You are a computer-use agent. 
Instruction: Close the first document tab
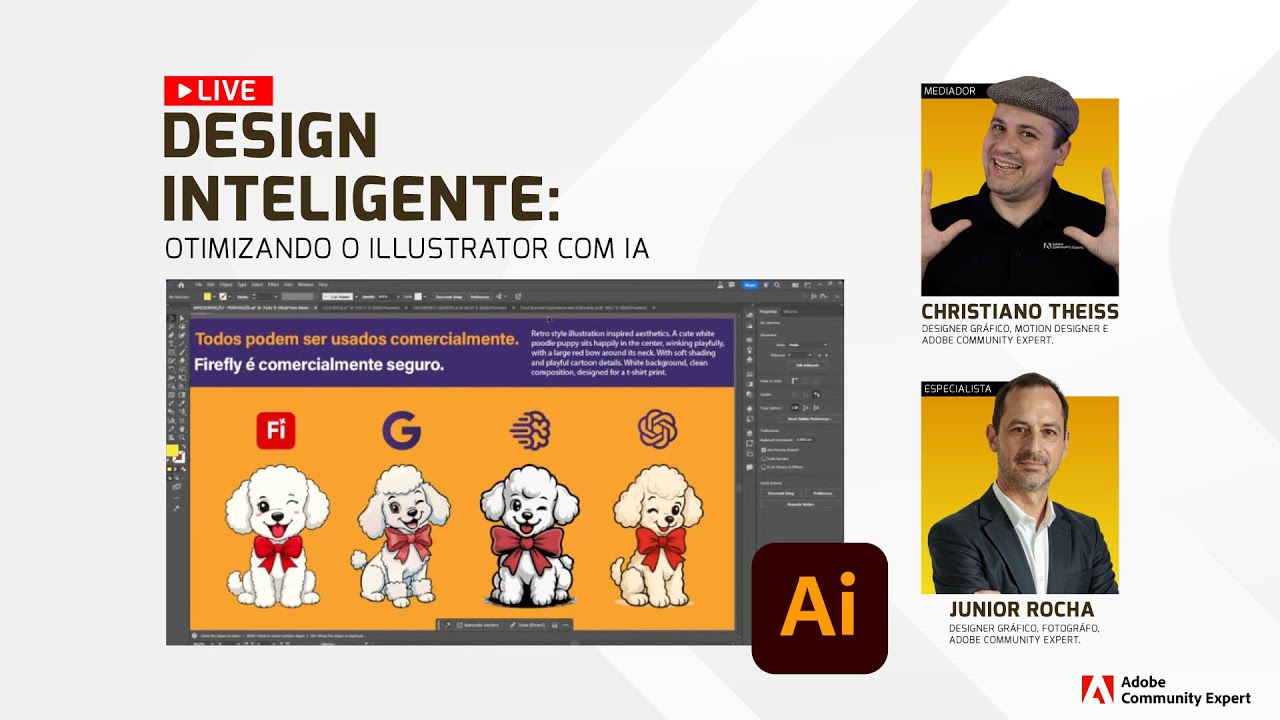tap(316, 308)
